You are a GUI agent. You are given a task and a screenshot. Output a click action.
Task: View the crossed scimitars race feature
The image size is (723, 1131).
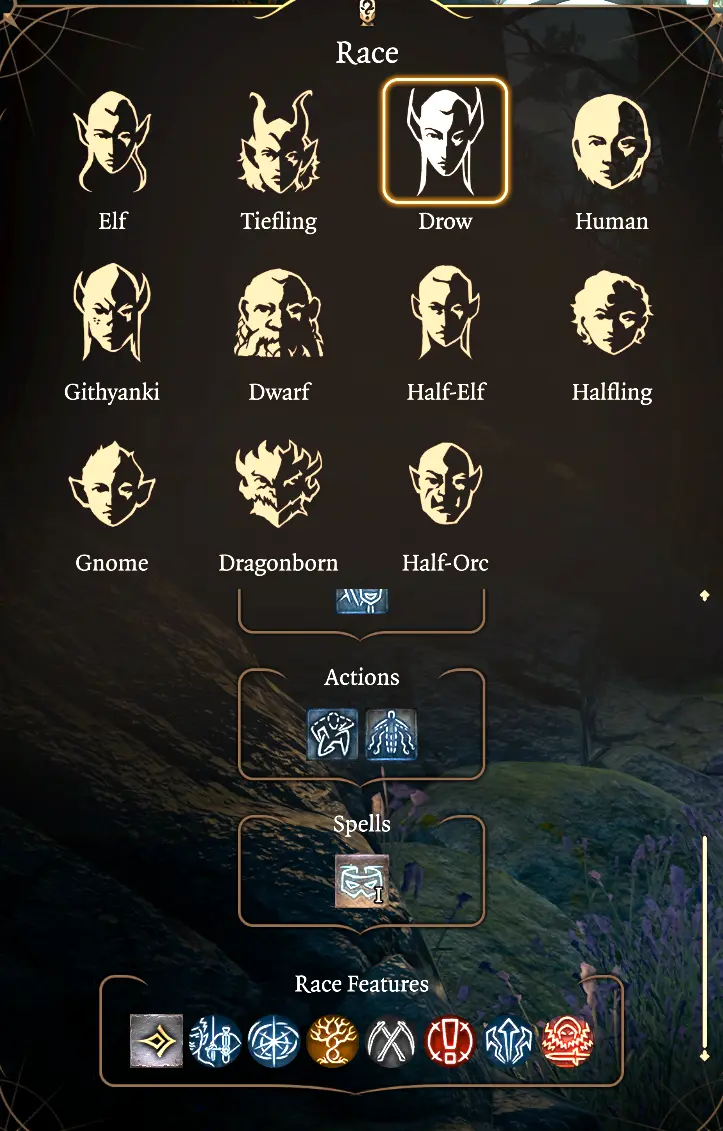click(x=391, y=1041)
